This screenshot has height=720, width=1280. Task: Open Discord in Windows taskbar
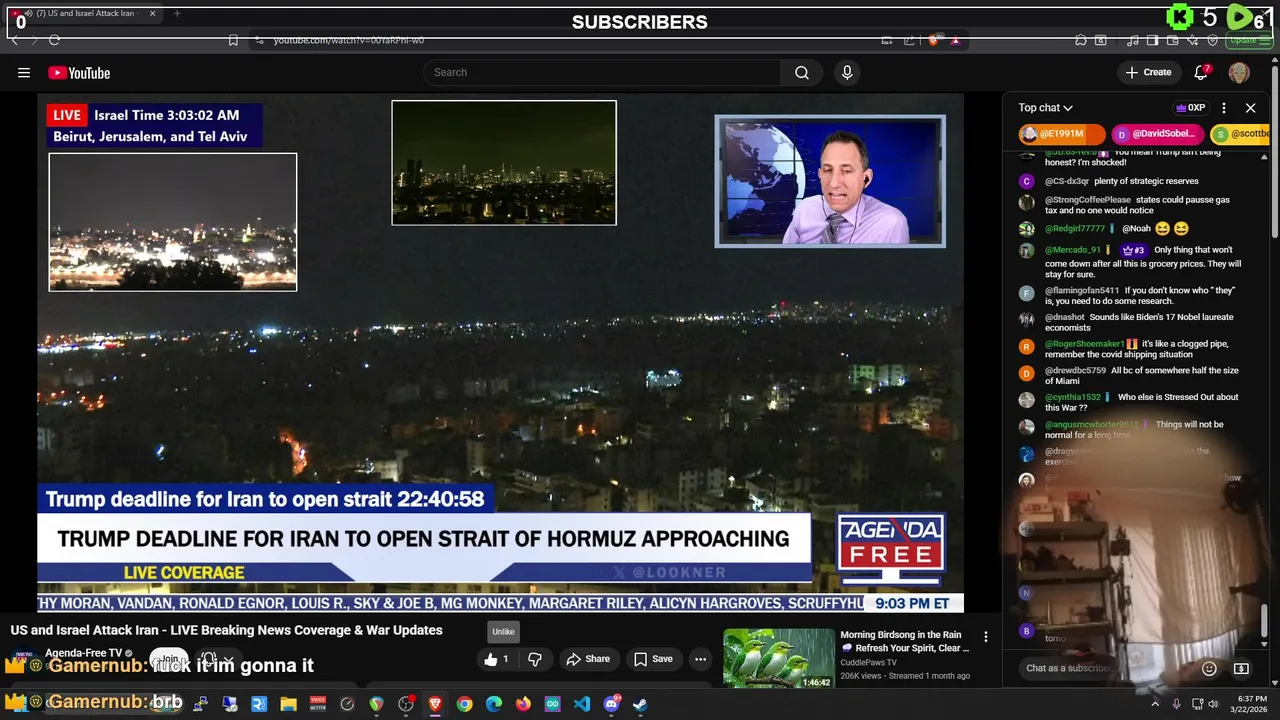611,704
